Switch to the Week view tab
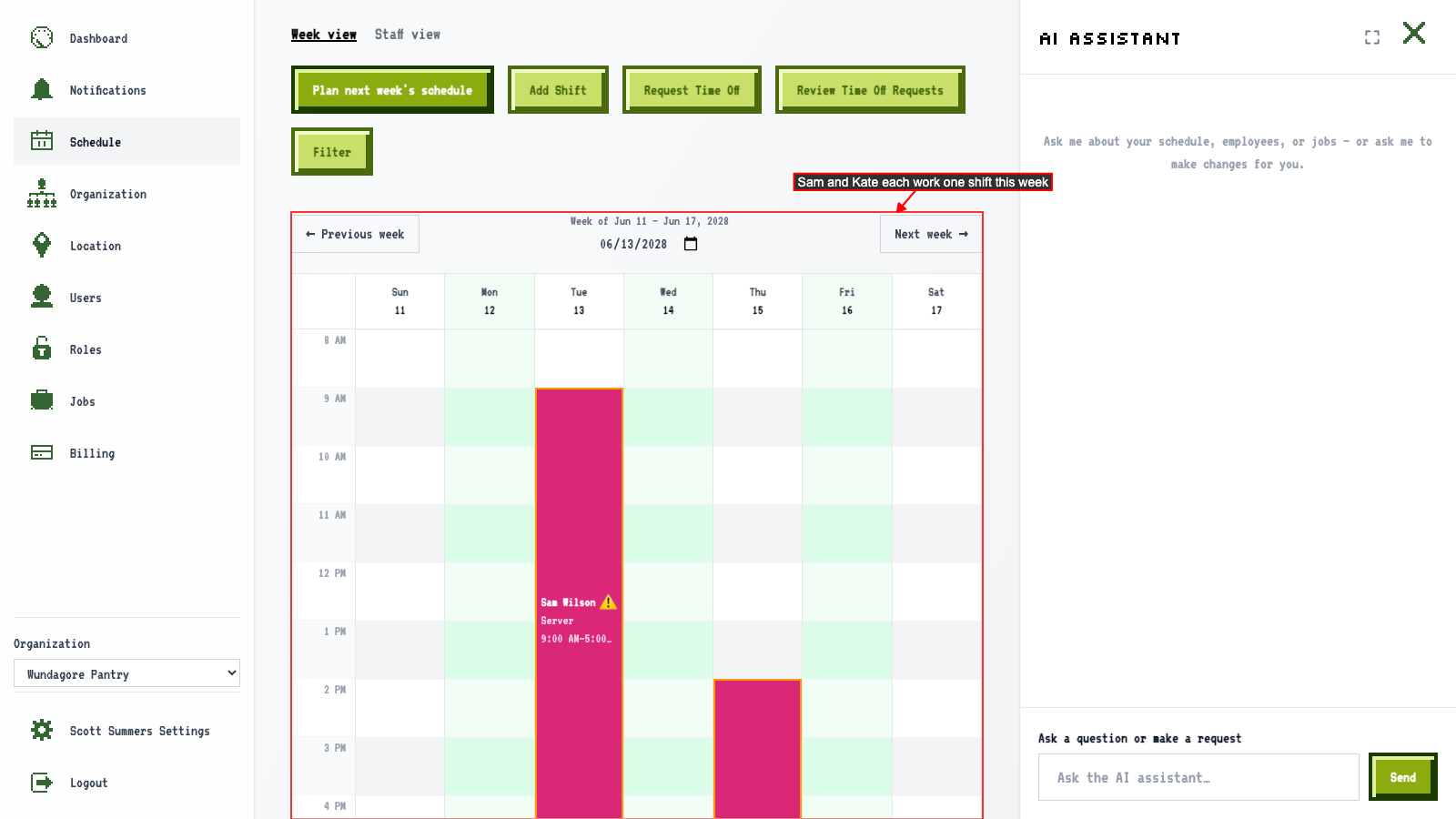 coord(324,35)
